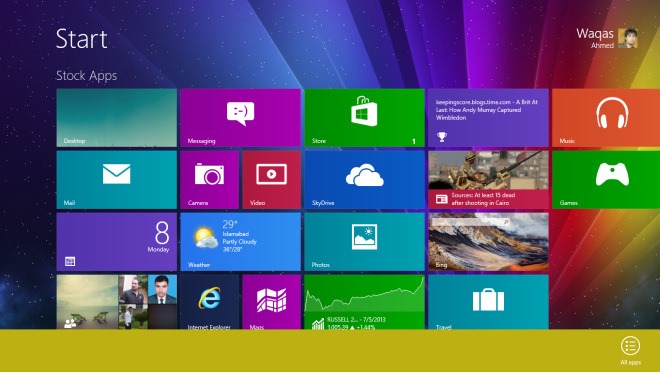This screenshot has height=373, width=660.
Task: Launch the Windows Store tile
Action: tap(365, 117)
